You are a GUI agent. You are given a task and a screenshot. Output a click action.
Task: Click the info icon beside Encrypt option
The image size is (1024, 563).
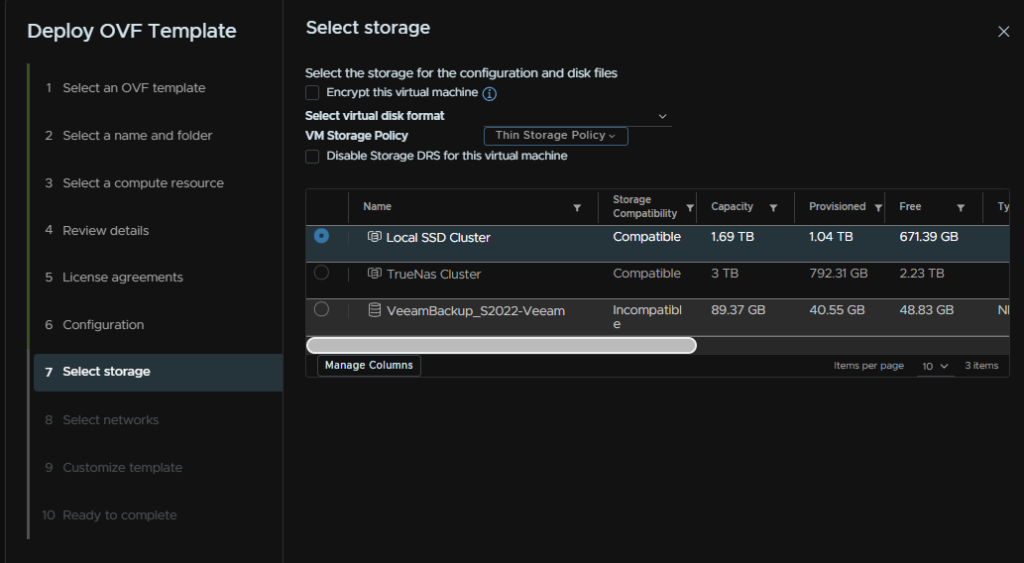tap(489, 93)
